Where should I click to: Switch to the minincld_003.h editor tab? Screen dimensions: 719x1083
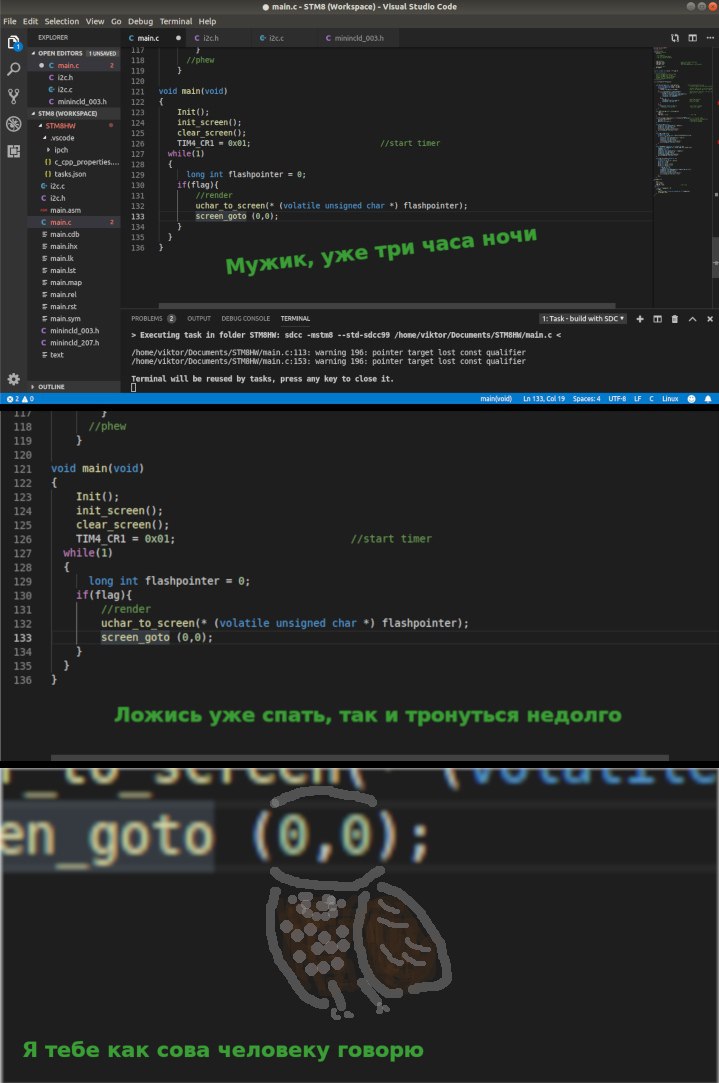coord(358,38)
